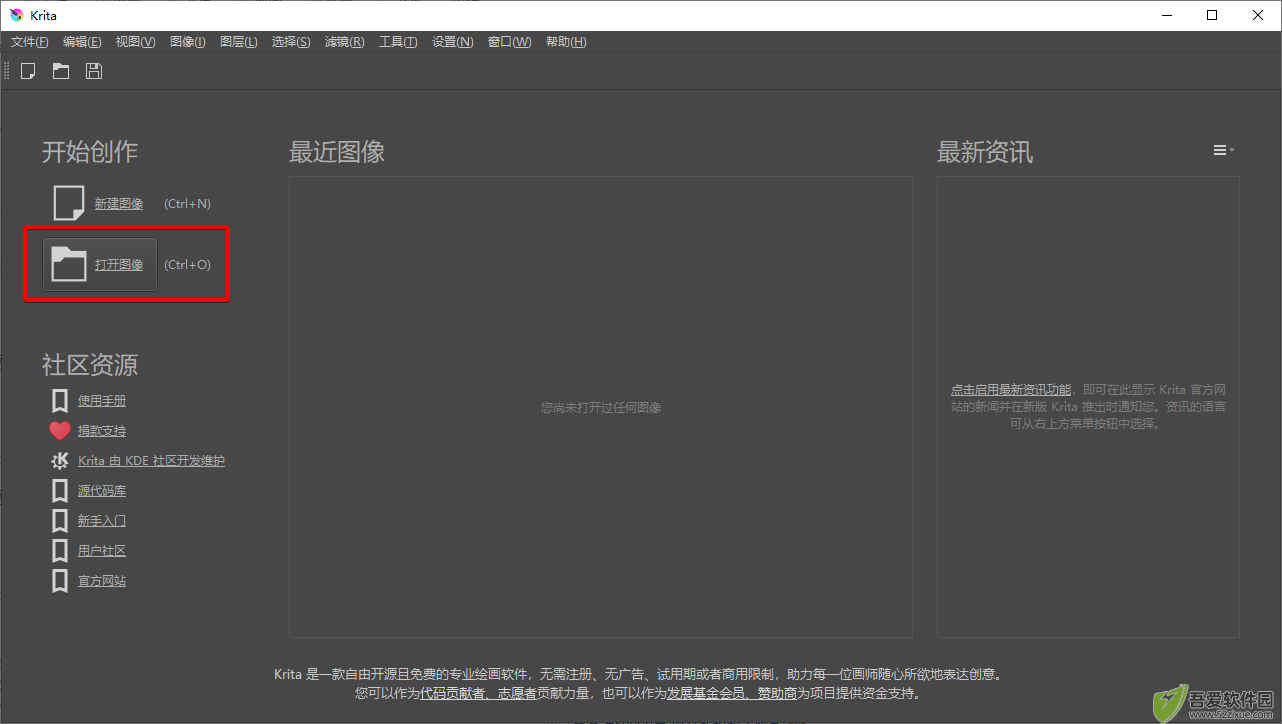Open the 图层(L) menu
The image size is (1282, 724).
(238, 42)
